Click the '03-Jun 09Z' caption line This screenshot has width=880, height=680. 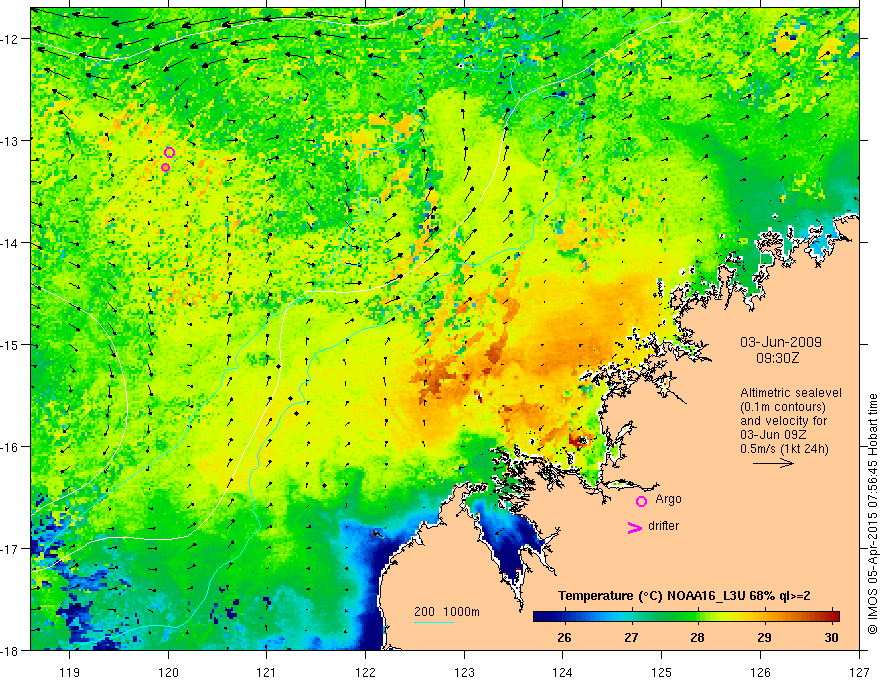774,435
